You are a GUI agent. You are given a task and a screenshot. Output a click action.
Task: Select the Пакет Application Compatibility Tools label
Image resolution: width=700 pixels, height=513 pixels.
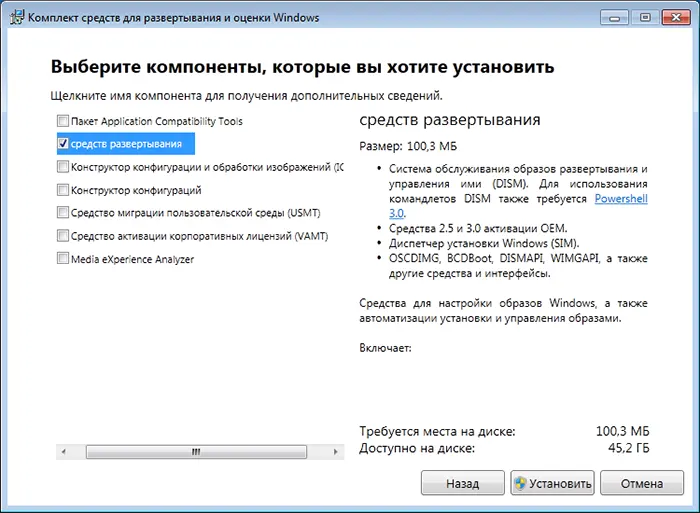pyautogui.click(x=157, y=121)
